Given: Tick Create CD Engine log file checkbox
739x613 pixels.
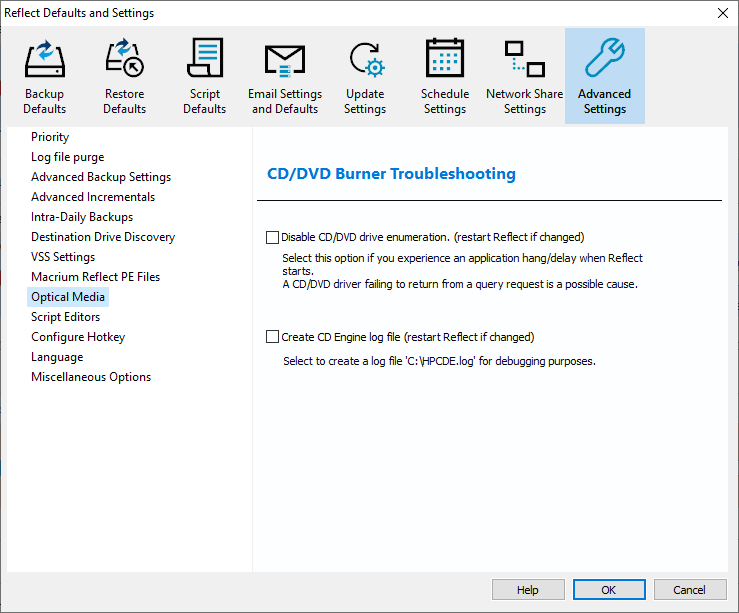Looking at the screenshot, I should point(273,337).
